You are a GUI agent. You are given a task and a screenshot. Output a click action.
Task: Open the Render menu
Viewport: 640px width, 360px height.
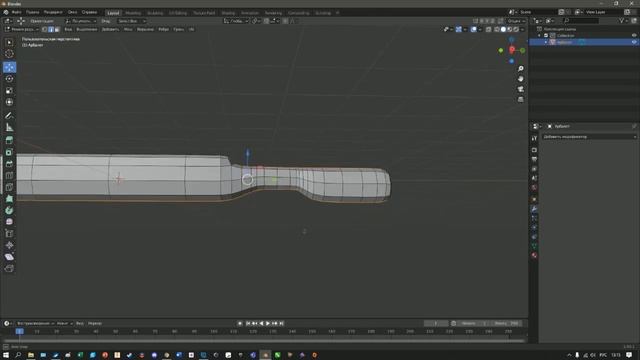(x=53, y=12)
